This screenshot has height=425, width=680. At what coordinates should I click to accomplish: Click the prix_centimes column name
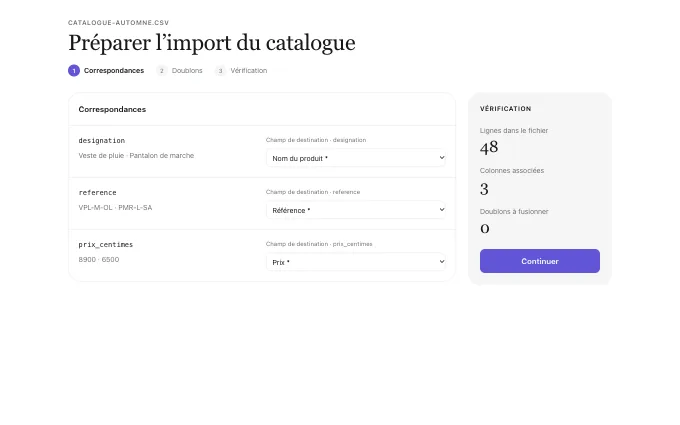(x=105, y=245)
